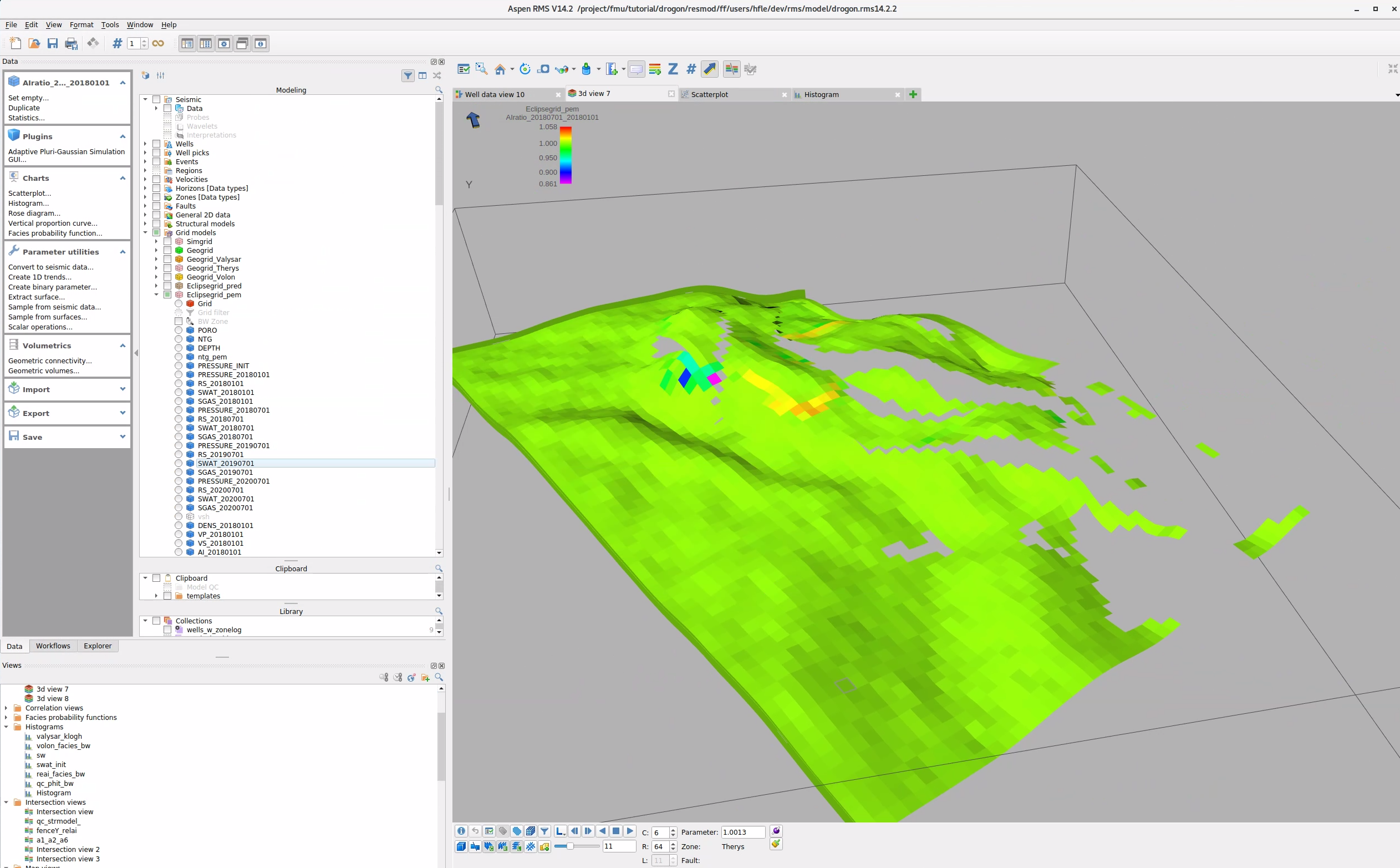Click the Z scale icon in view toolbar
Image resolution: width=1400 pixels, height=868 pixels.
pos(673,69)
